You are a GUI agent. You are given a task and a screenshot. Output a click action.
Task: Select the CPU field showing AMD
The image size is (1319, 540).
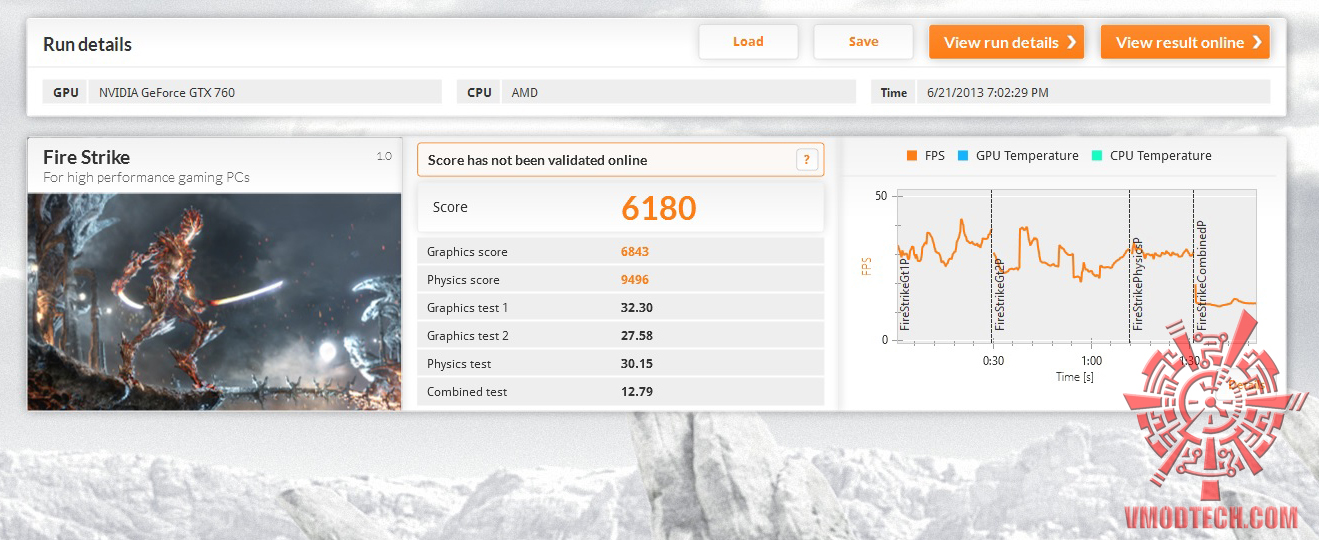679,92
